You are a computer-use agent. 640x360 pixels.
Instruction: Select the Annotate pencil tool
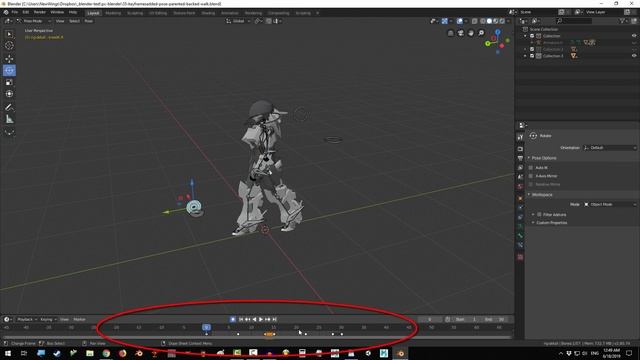coord(9,107)
